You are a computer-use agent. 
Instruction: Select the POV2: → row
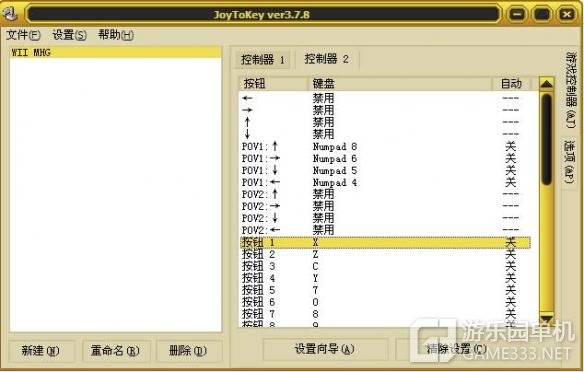point(385,206)
